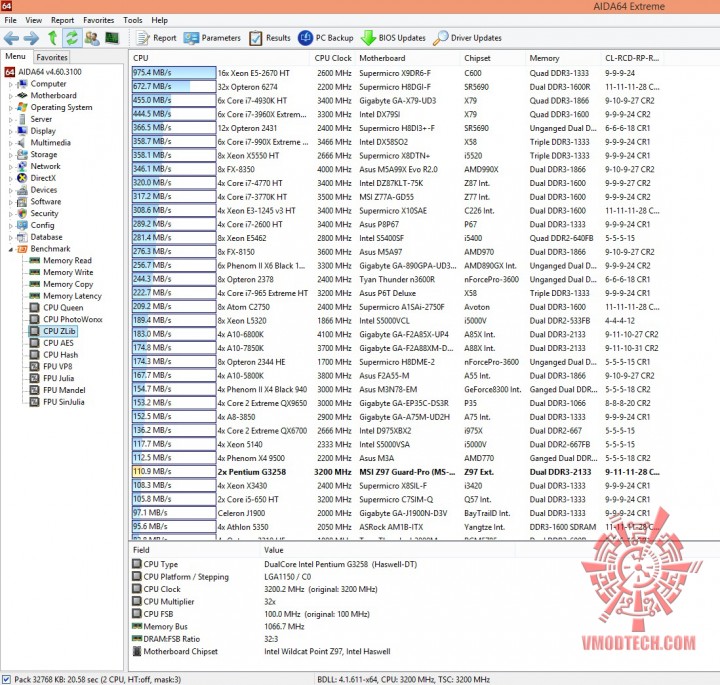Expand the Operating System node
This screenshot has width=720, height=685.
(x=10, y=108)
